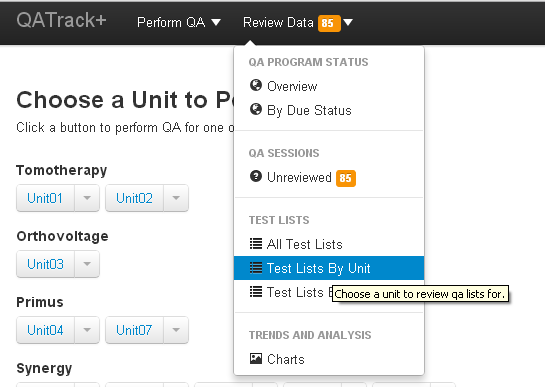Expand the dropdown arrow next to Unit01
The height and width of the screenshot is (387, 545).
(x=87, y=198)
